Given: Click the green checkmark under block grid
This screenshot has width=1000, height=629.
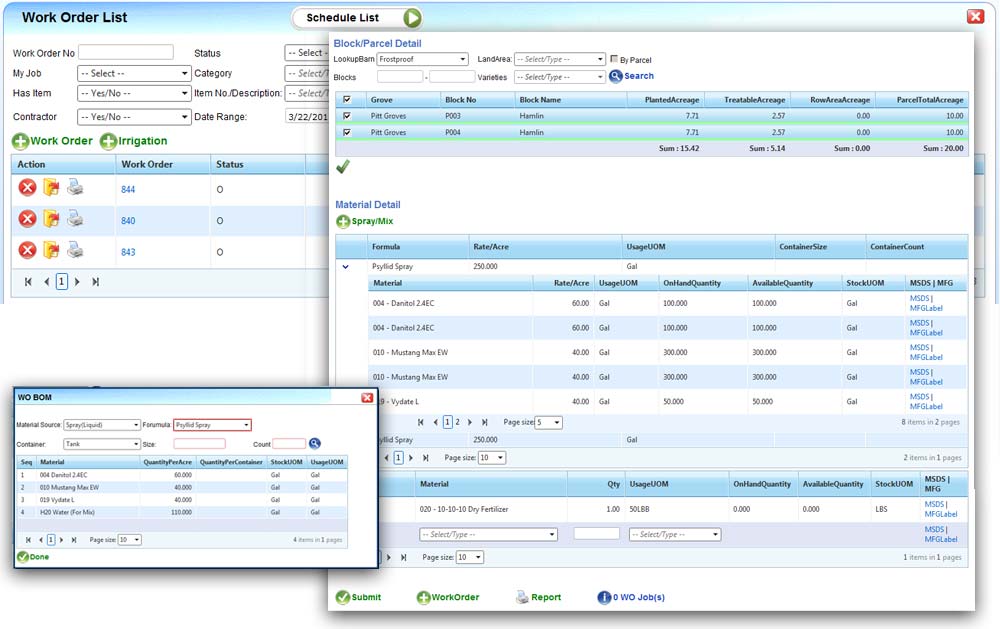Looking at the screenshot, I should click(342, 166).
